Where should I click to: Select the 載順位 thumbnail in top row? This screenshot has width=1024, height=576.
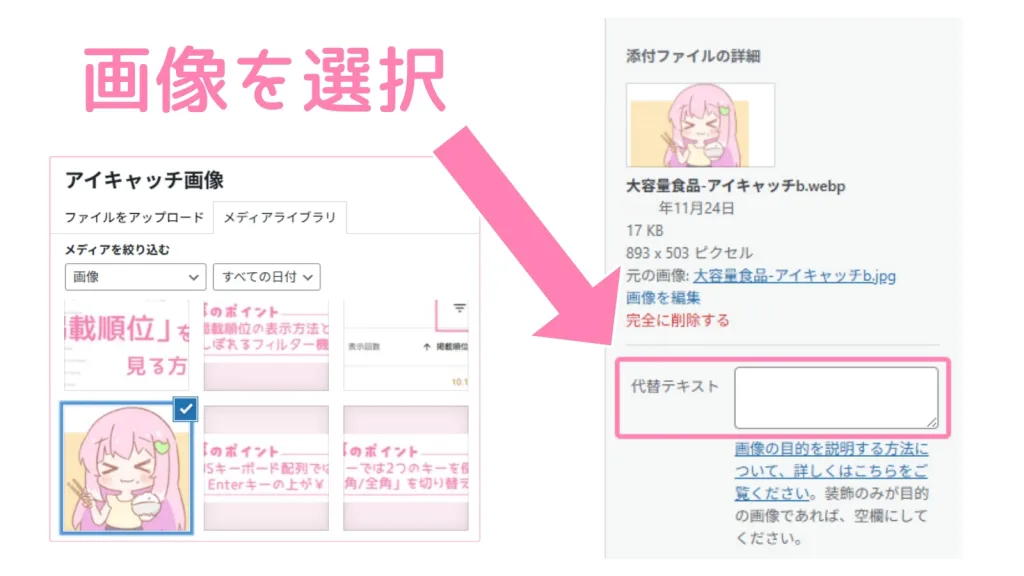(x=127, y=345)
